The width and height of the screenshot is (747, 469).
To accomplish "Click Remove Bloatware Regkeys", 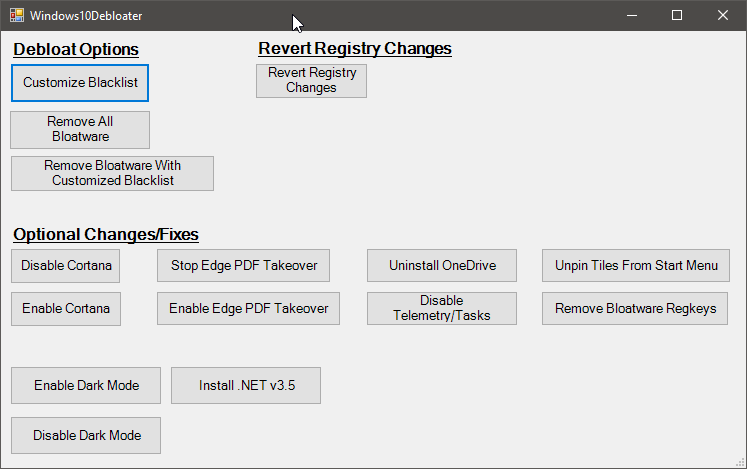I will click(636, 309).
